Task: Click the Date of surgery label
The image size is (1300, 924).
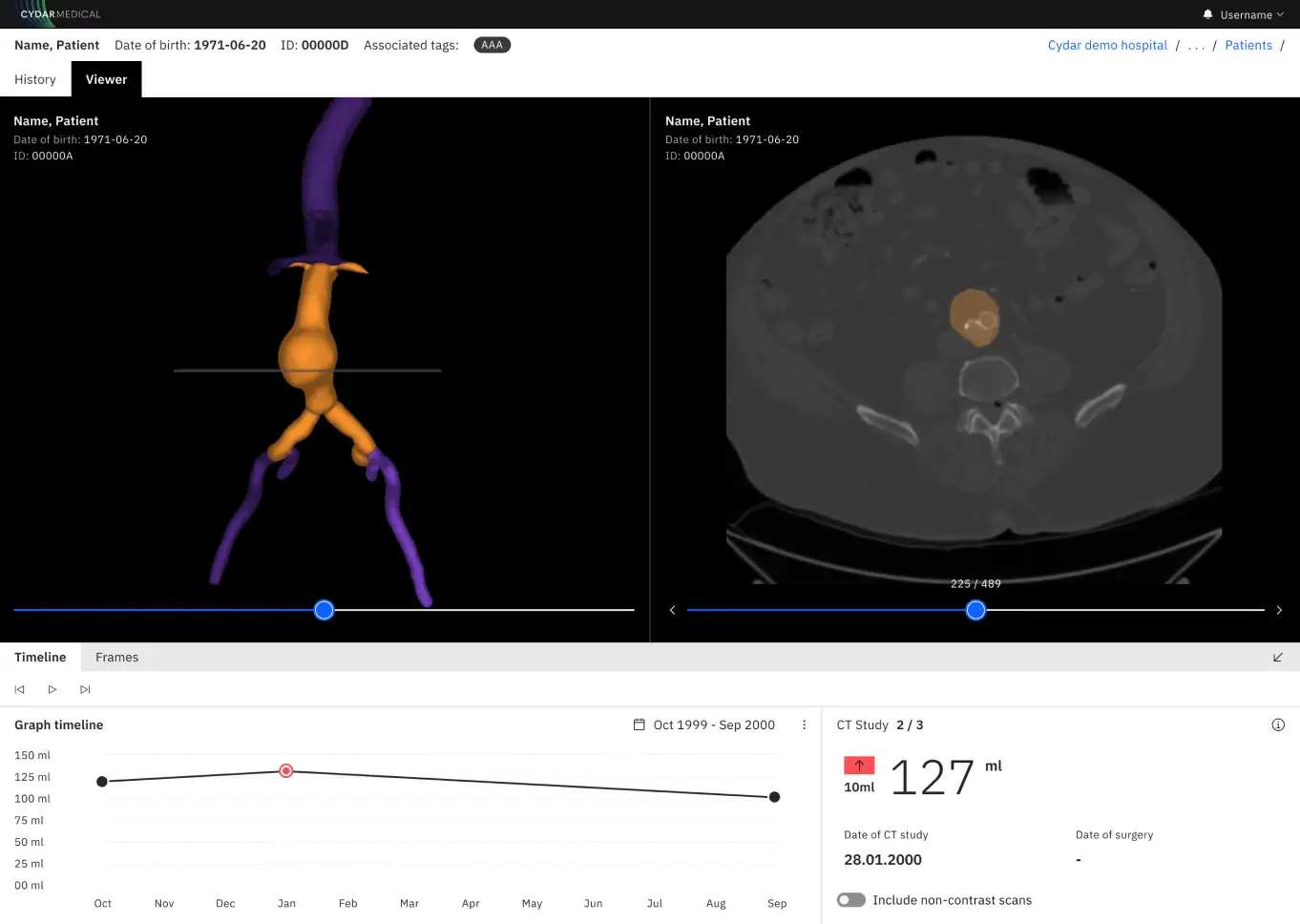Action: pos(1114,834)
